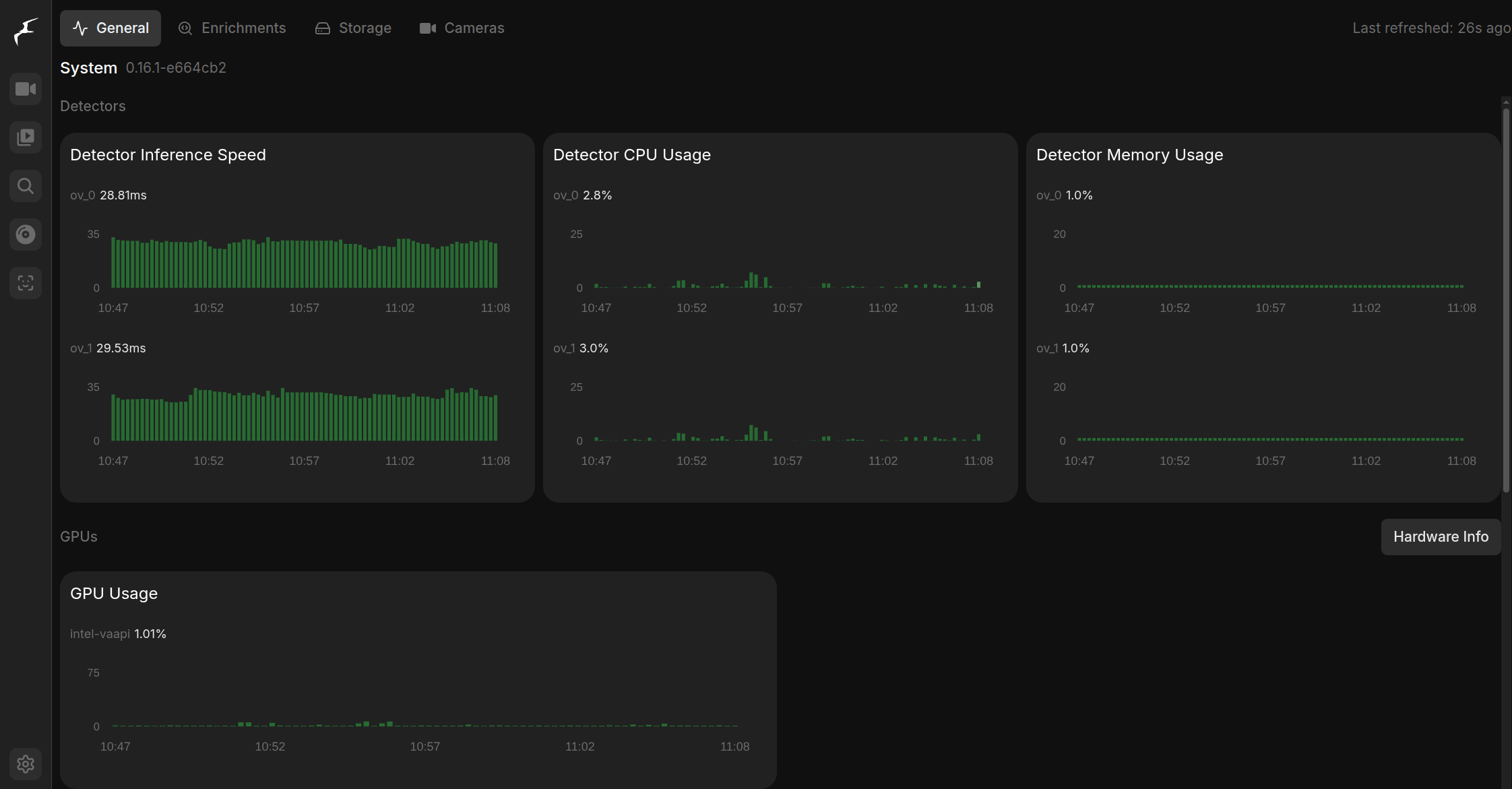The image size is (1512, 789).
Task: Click the ov_0 inference speed bar chart
Action: (305, 263)
